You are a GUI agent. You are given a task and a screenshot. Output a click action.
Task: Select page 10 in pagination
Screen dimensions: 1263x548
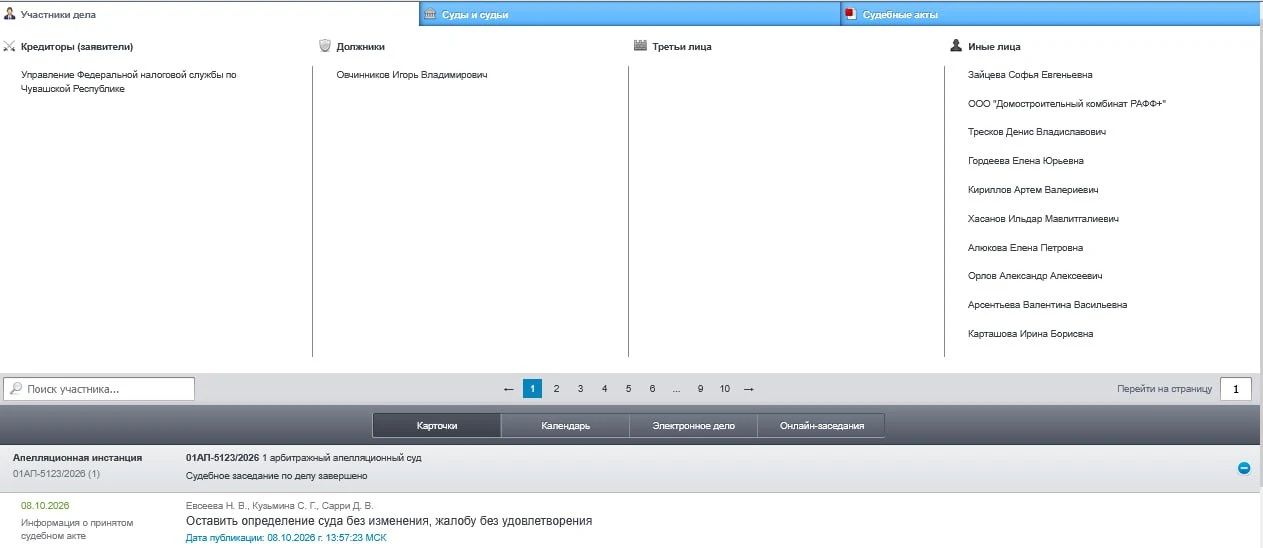click(725, 389)
